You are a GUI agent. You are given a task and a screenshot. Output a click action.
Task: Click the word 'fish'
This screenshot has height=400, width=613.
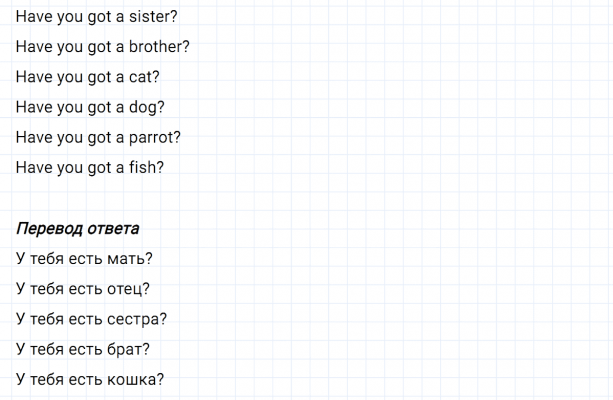145,167
